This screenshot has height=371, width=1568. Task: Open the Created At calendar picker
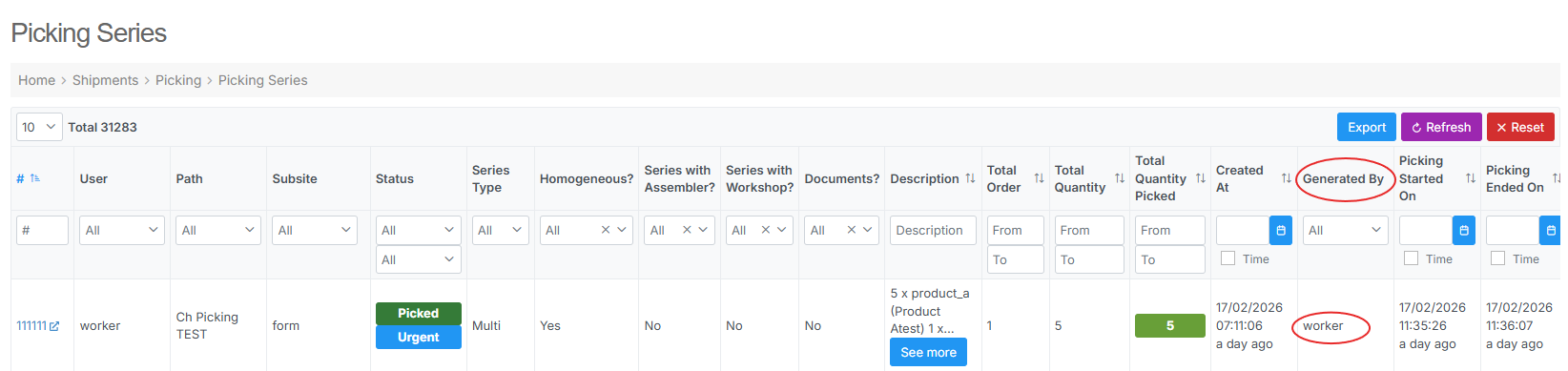click(x=1281, y=230)
